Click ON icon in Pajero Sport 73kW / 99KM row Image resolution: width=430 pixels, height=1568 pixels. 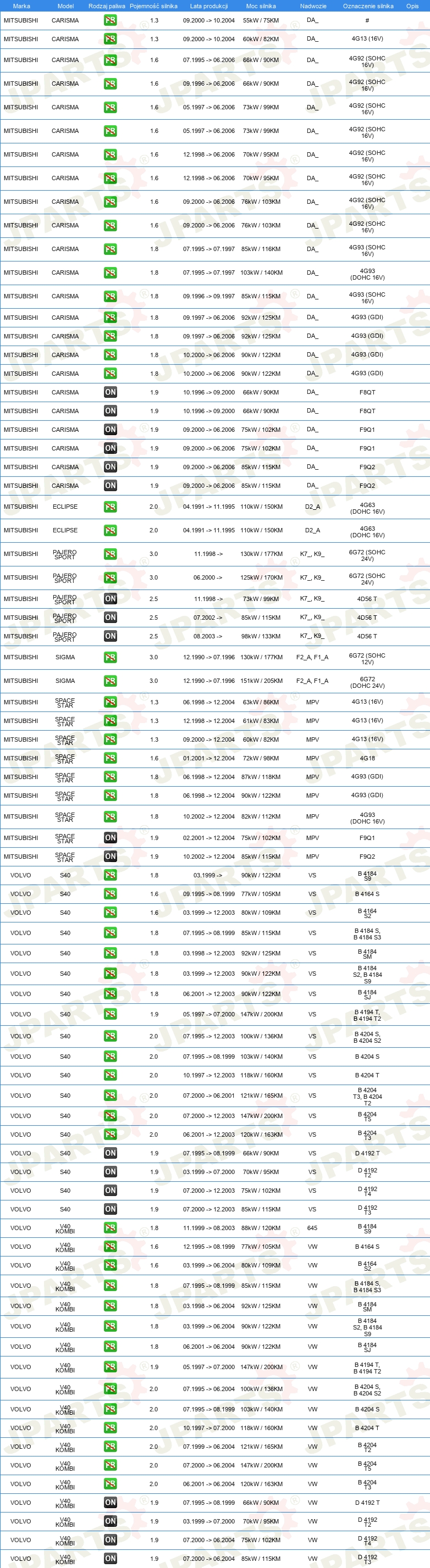(x=110, y=599)
